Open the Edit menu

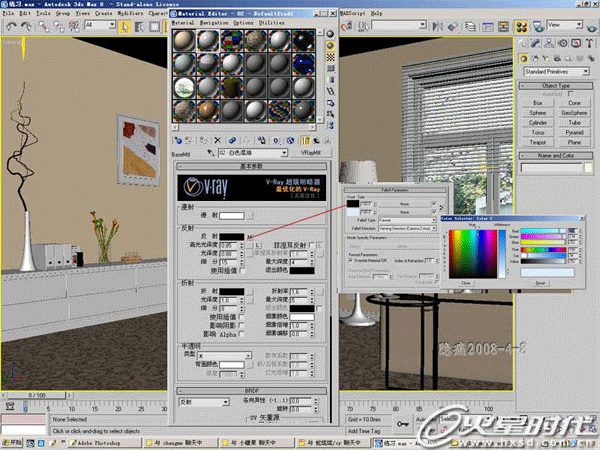[25, 13]
